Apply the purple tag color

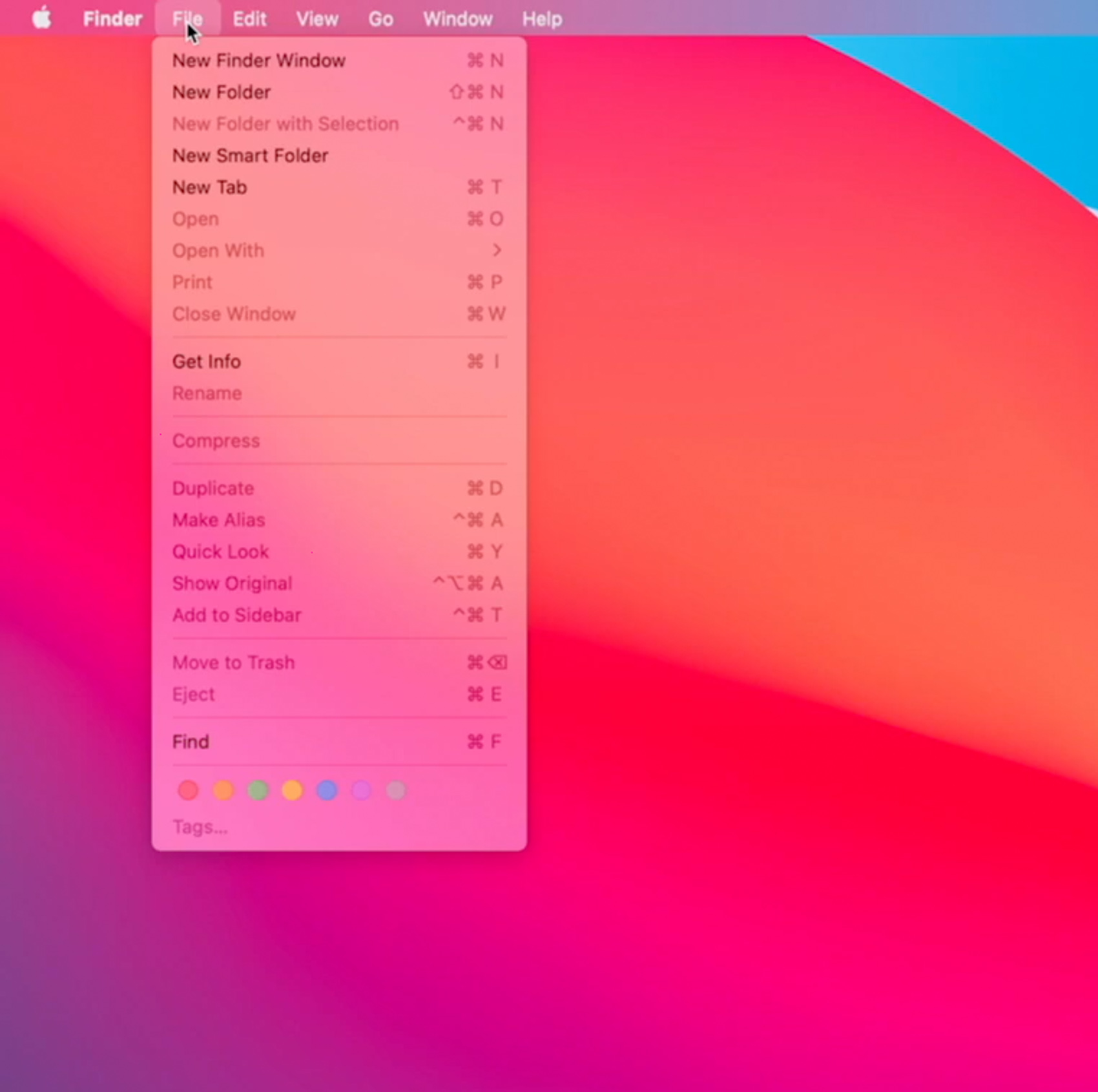point(362,790)
